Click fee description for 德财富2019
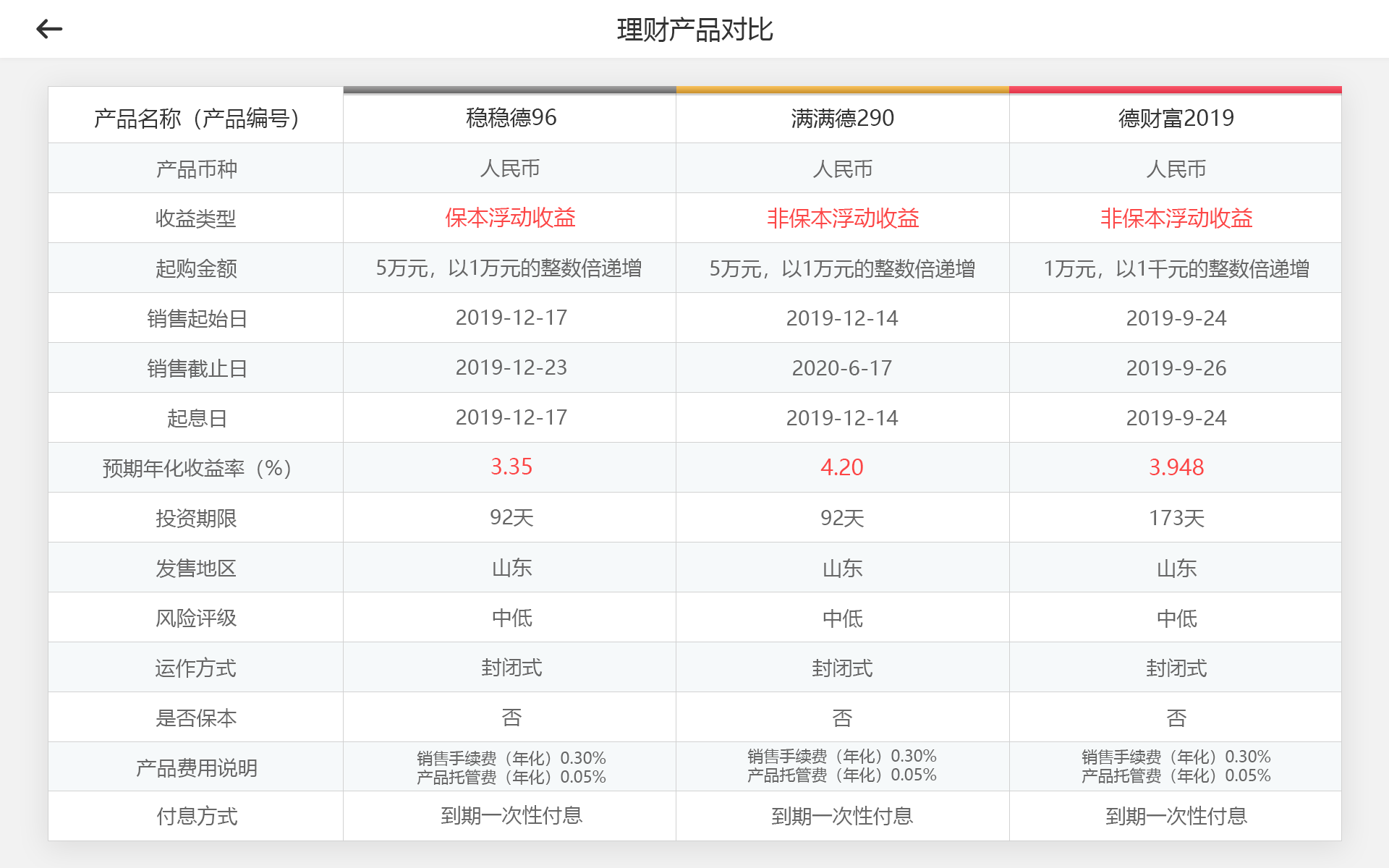The image size is (1389, 868). 1176,766
